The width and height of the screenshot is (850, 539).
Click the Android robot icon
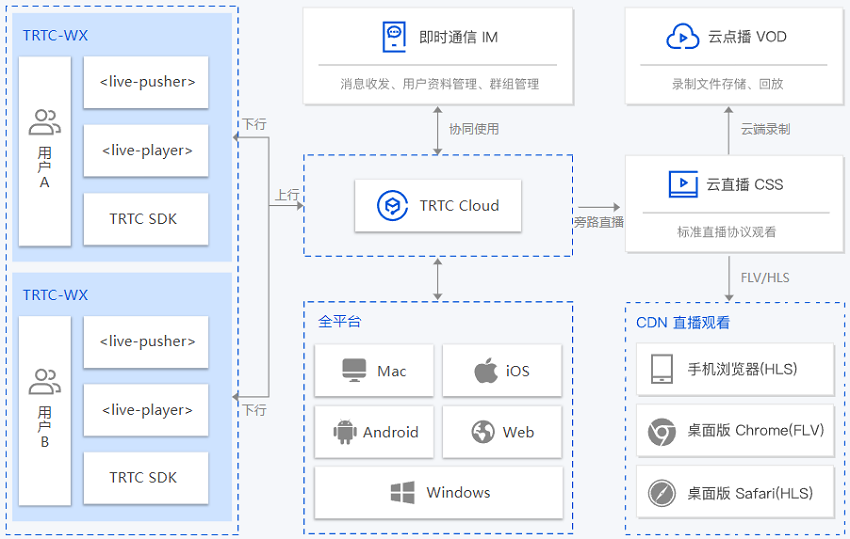(x=345, y=432)
